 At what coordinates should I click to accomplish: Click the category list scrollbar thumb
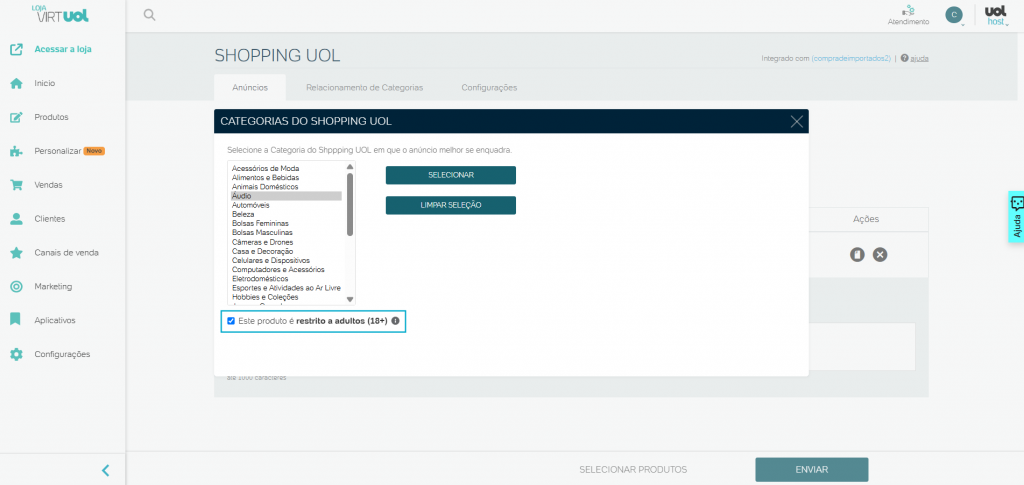tap(350, 204)
